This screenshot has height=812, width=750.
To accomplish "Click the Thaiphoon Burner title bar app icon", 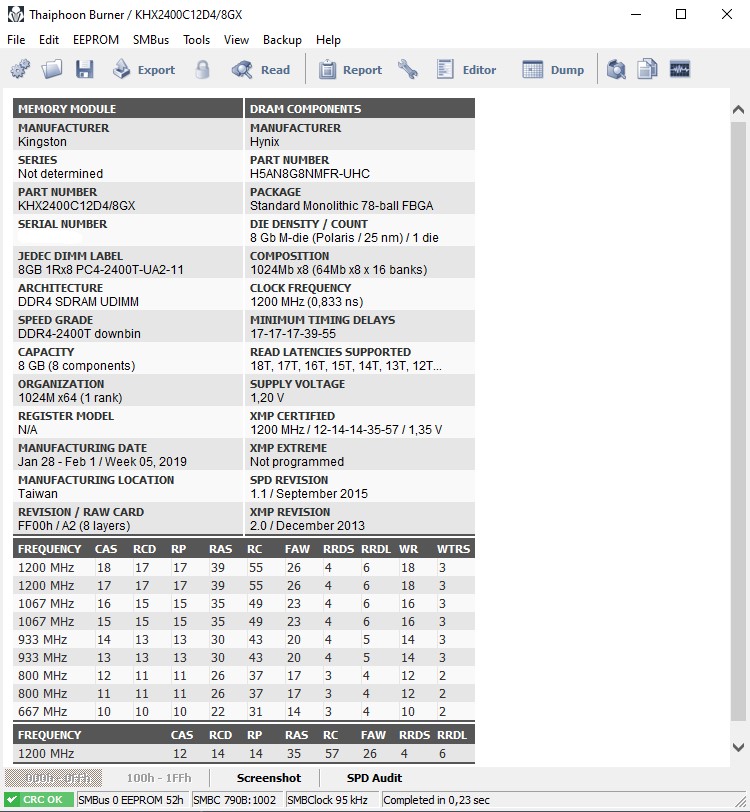I will point(16,14).
